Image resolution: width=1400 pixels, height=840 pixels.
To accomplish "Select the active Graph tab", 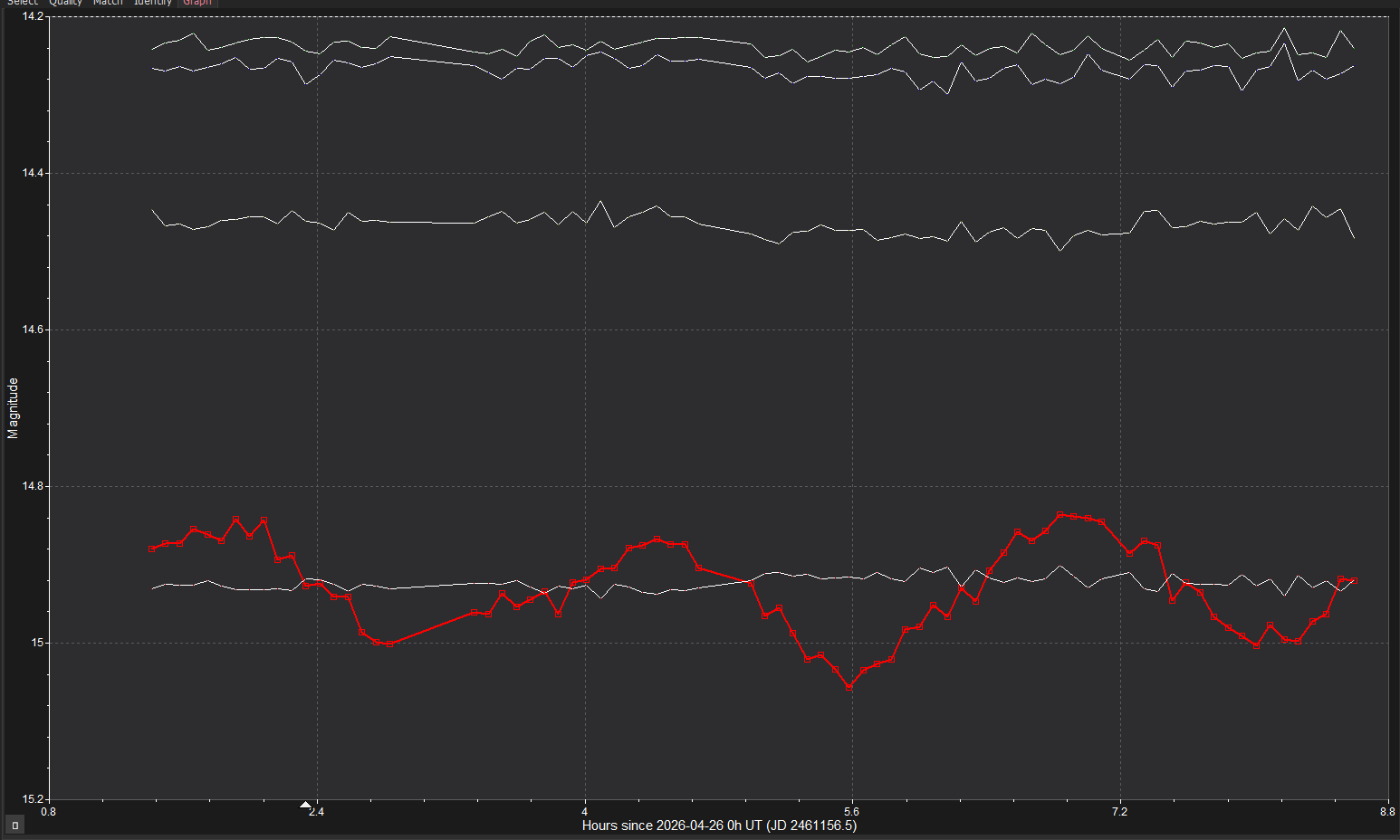I will pos(197,3).
